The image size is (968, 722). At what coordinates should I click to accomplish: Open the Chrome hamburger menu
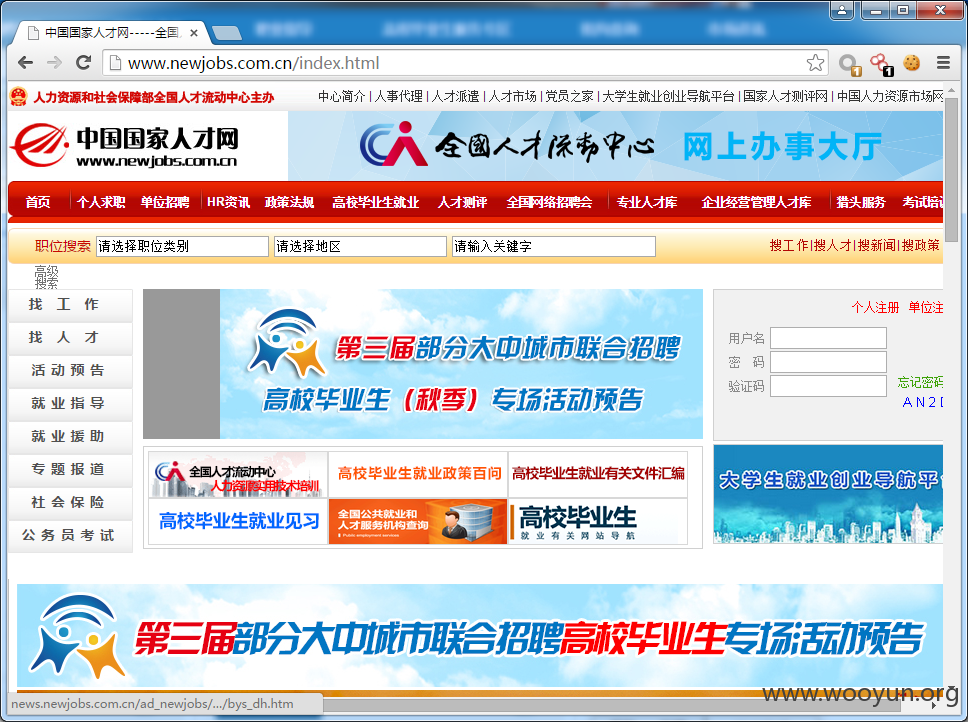943,62
